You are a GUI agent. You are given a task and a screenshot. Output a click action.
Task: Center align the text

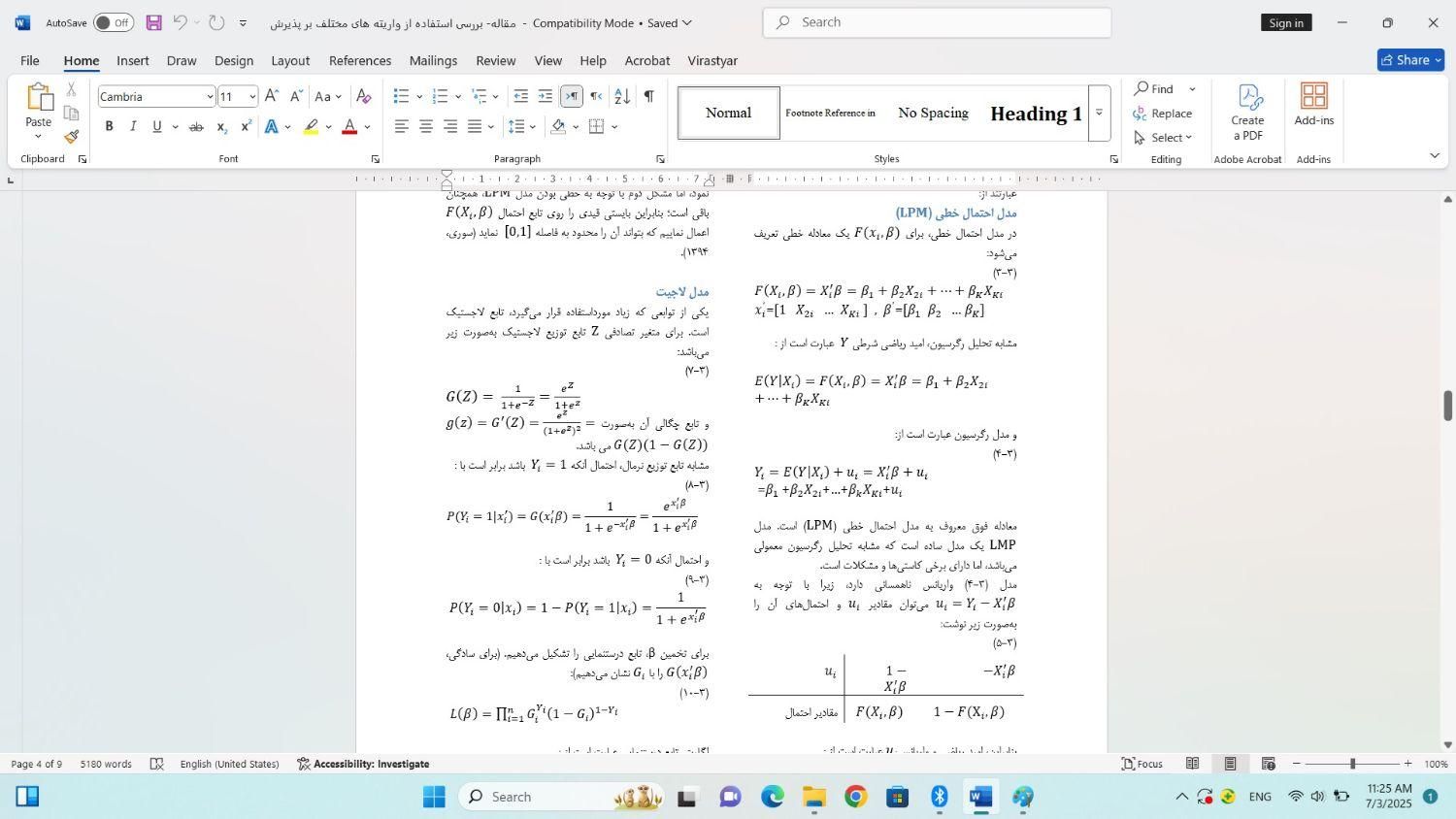[426, 126]
